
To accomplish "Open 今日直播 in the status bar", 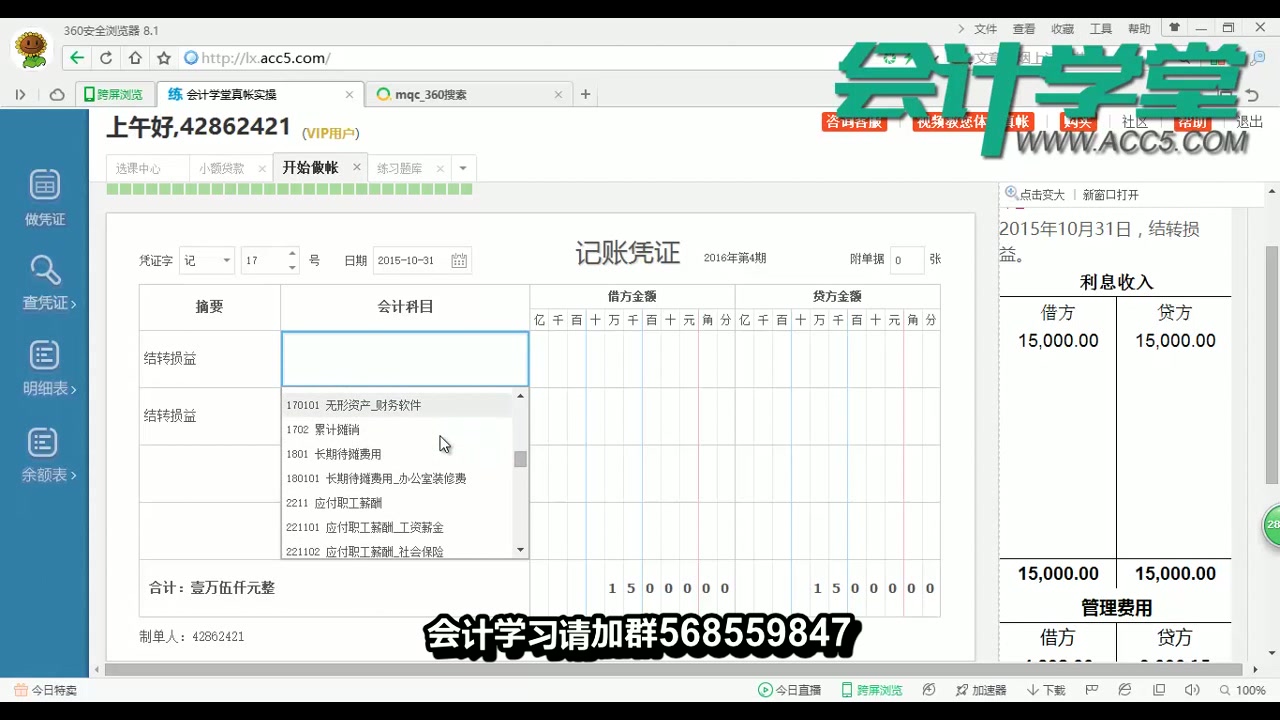I will tap(789, 690).
